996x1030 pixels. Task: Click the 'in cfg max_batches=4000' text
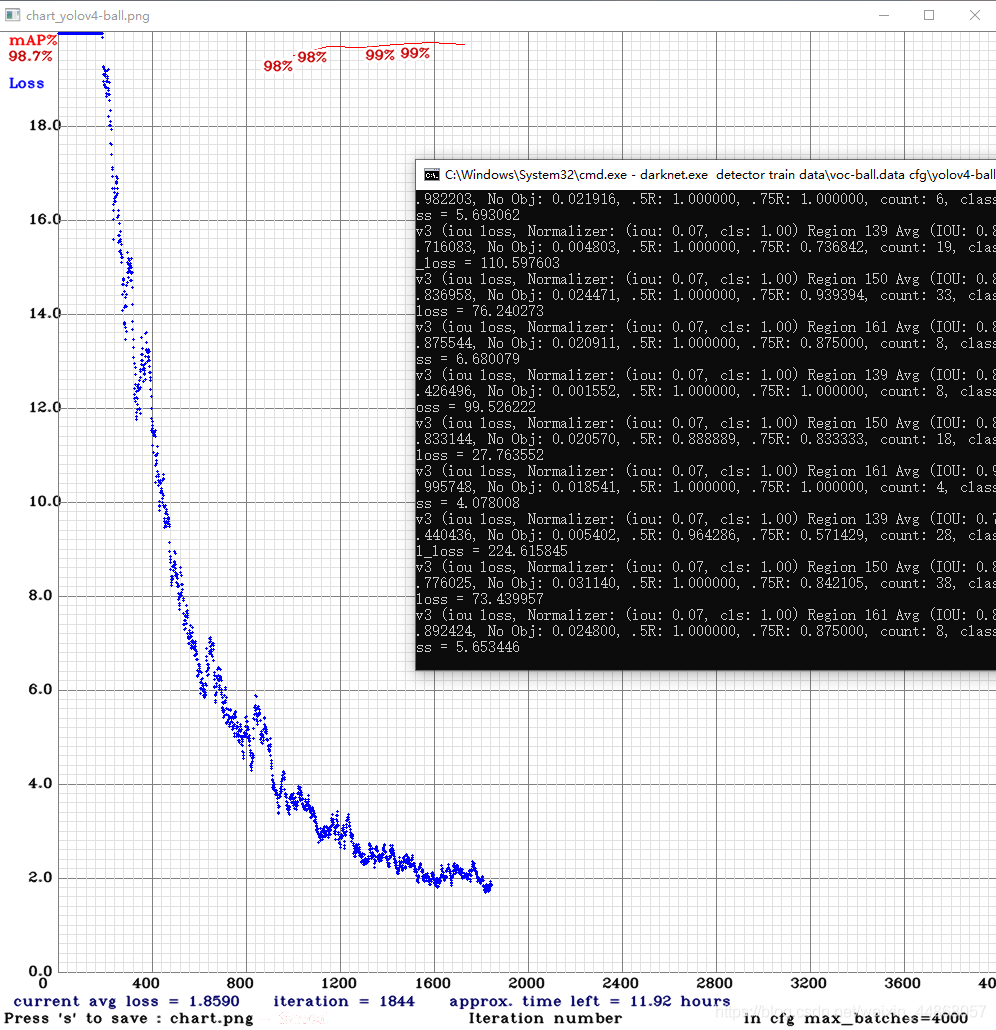tap(855, 1018)
